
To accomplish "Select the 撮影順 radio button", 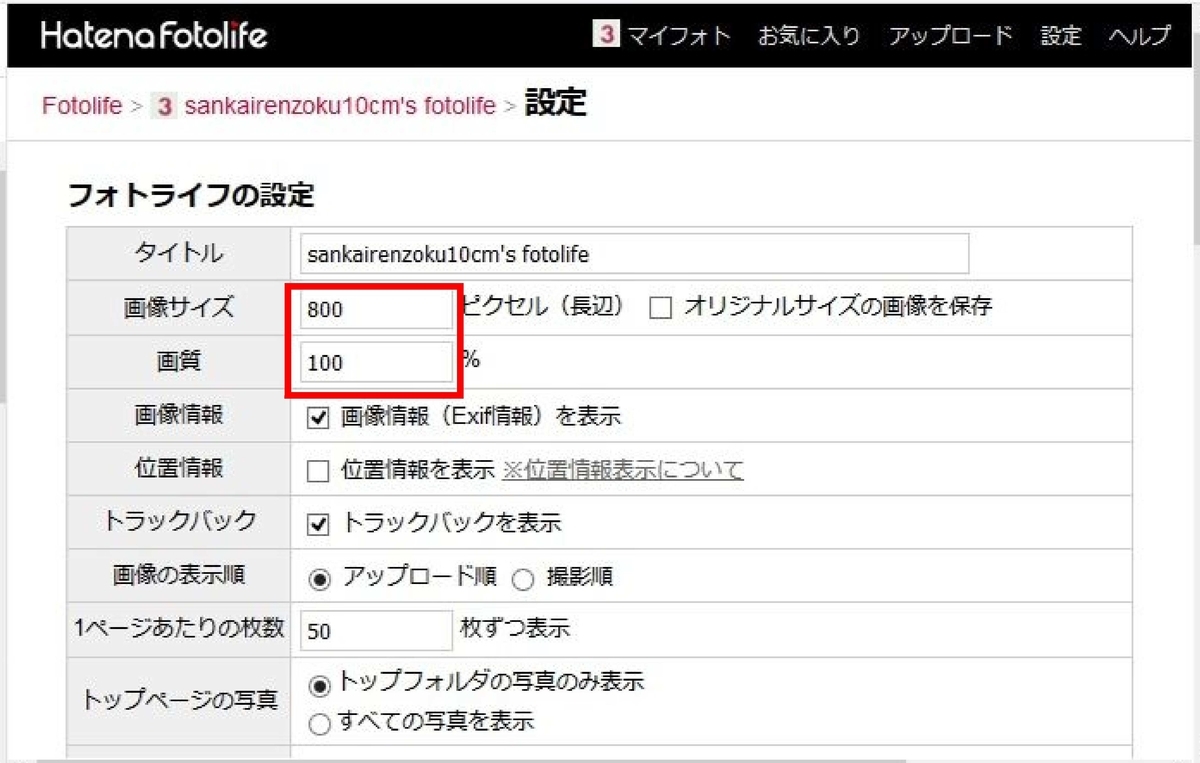I will tap(524, 578).
